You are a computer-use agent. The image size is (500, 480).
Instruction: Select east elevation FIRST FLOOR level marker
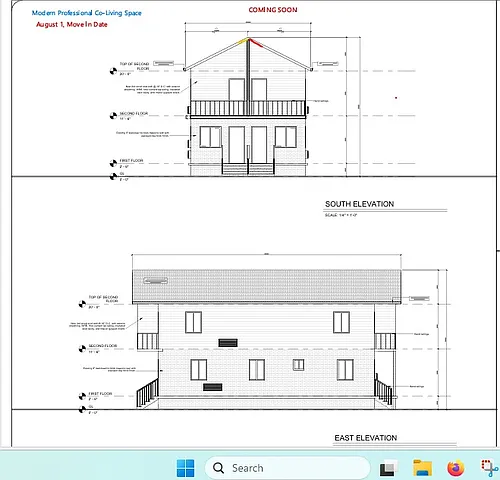pyautogui.click(x=82, y=396)
